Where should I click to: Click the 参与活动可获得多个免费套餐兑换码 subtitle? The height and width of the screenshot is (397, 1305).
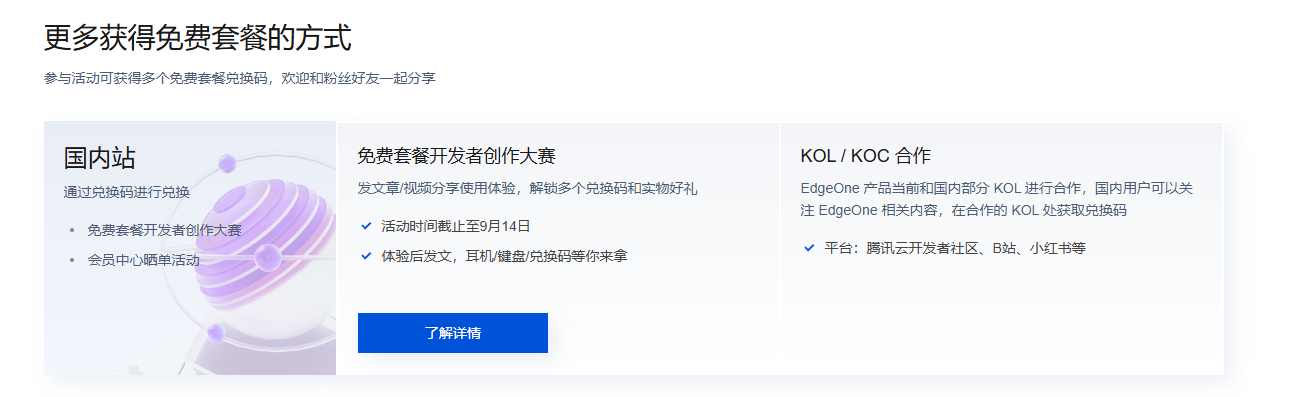(156, 78)
